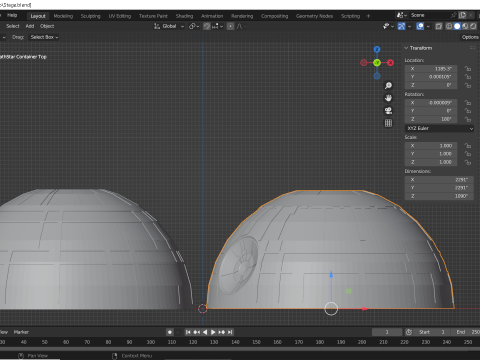Open the Select Box drag dropdown

[44, 37]
